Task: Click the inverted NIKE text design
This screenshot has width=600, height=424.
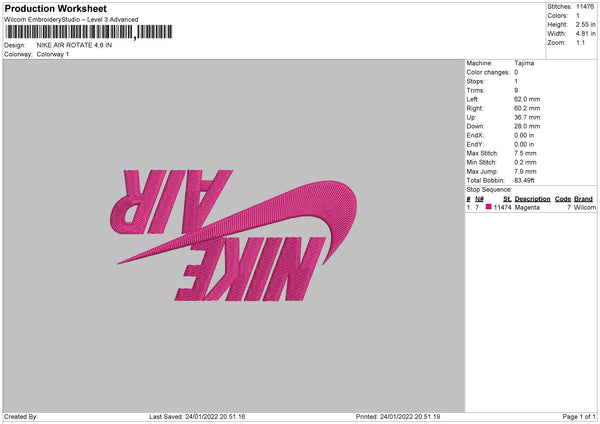Action: (250, 269)
